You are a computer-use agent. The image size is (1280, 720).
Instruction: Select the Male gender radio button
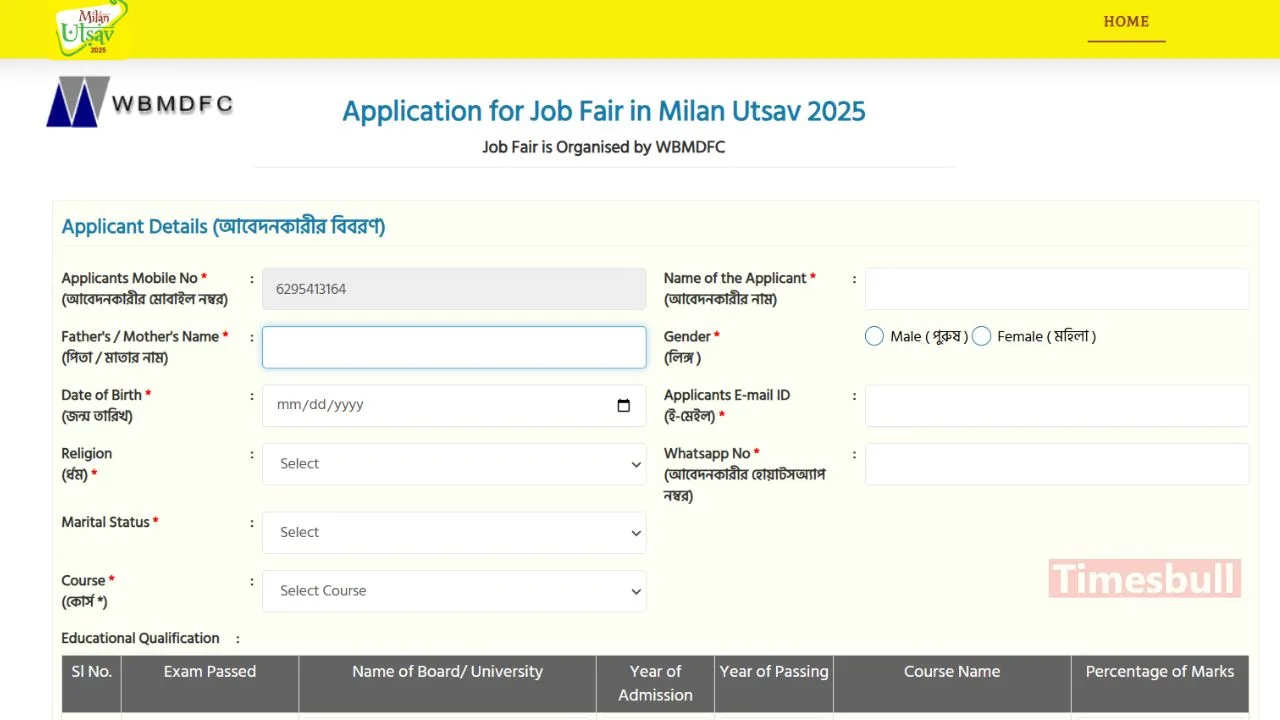(874, 336)
